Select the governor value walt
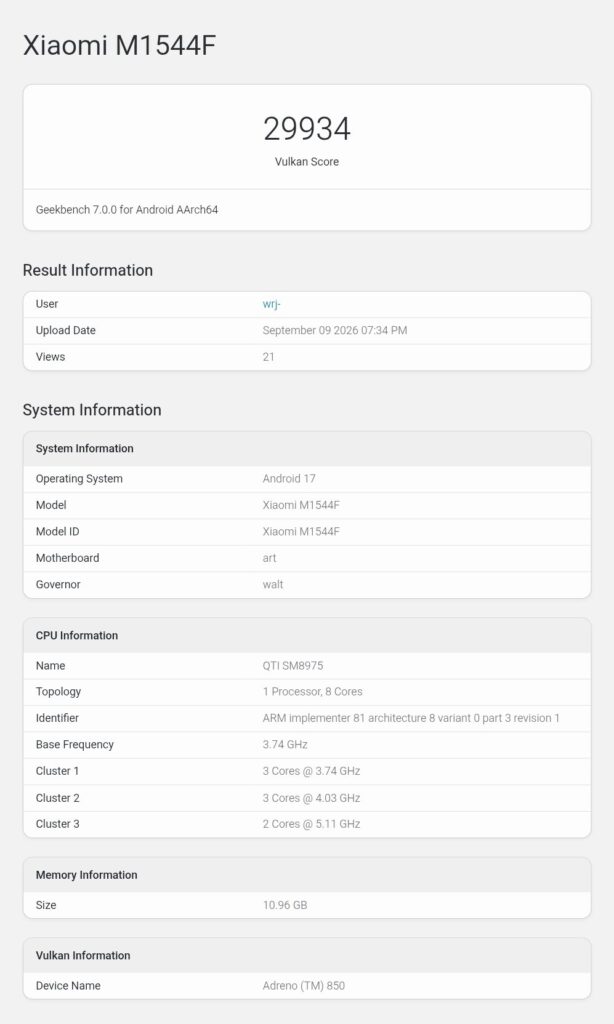 [x=273, y=584]
